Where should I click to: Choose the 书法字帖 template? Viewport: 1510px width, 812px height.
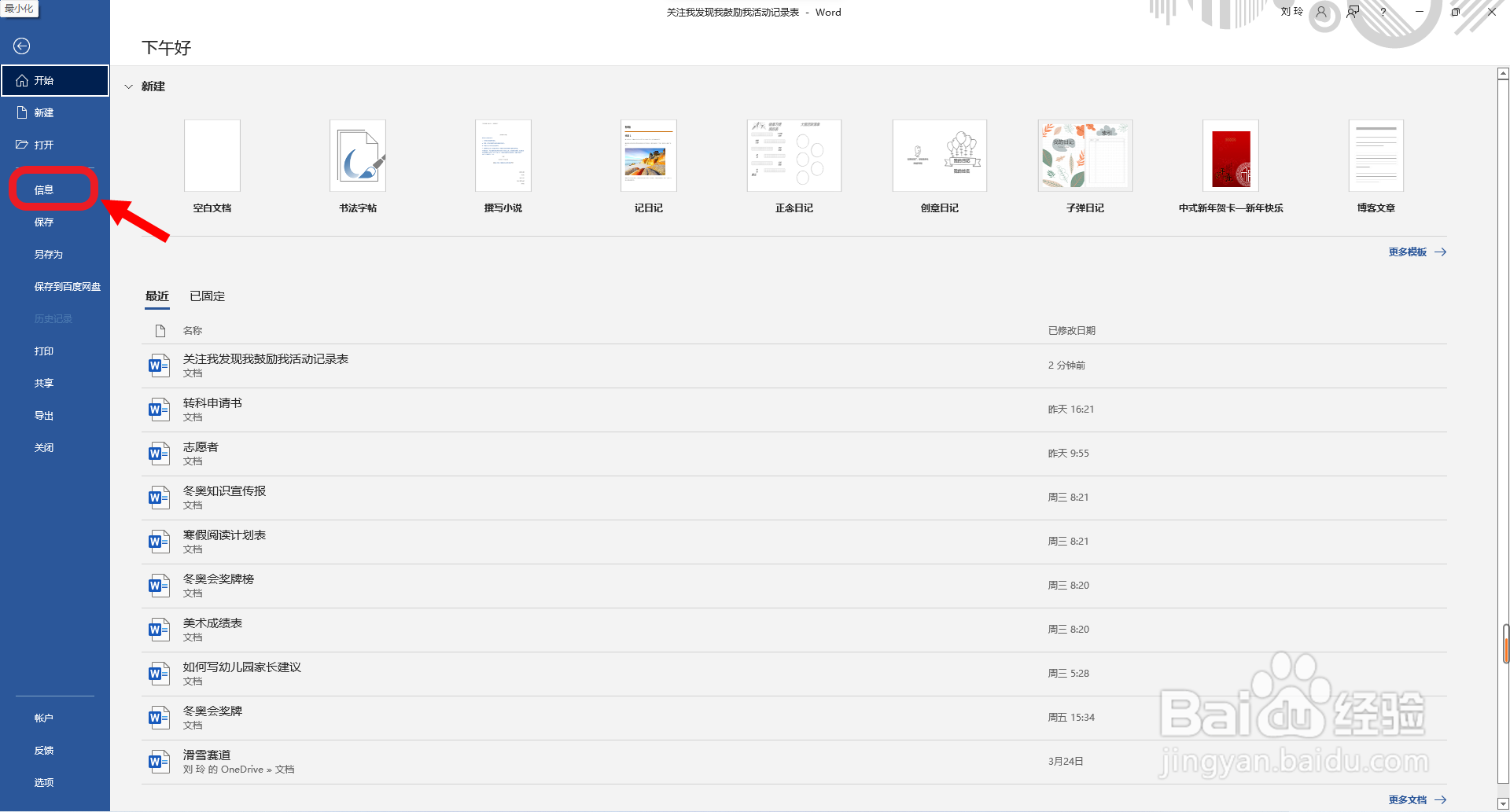pos(358,156)
